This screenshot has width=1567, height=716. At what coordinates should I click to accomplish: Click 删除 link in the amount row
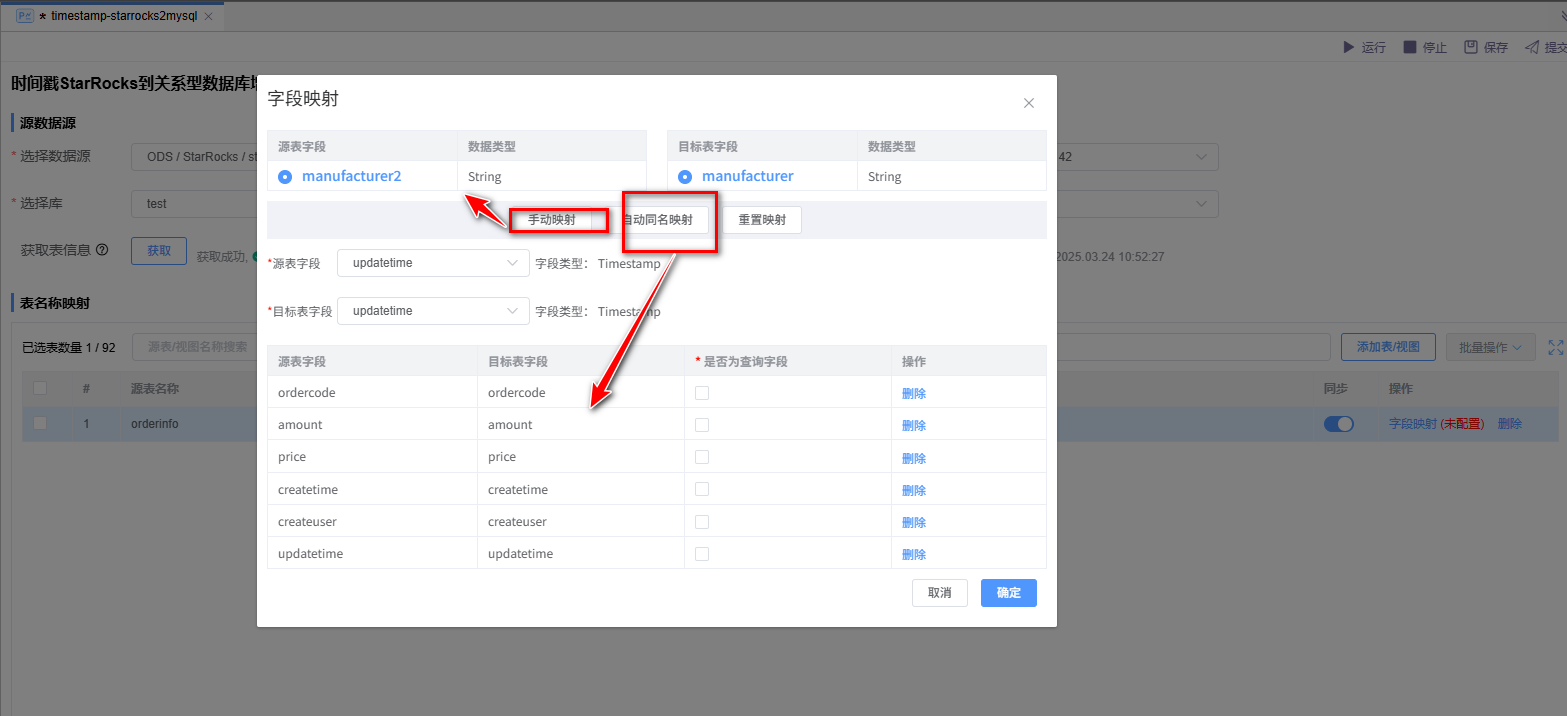[913, 425]
